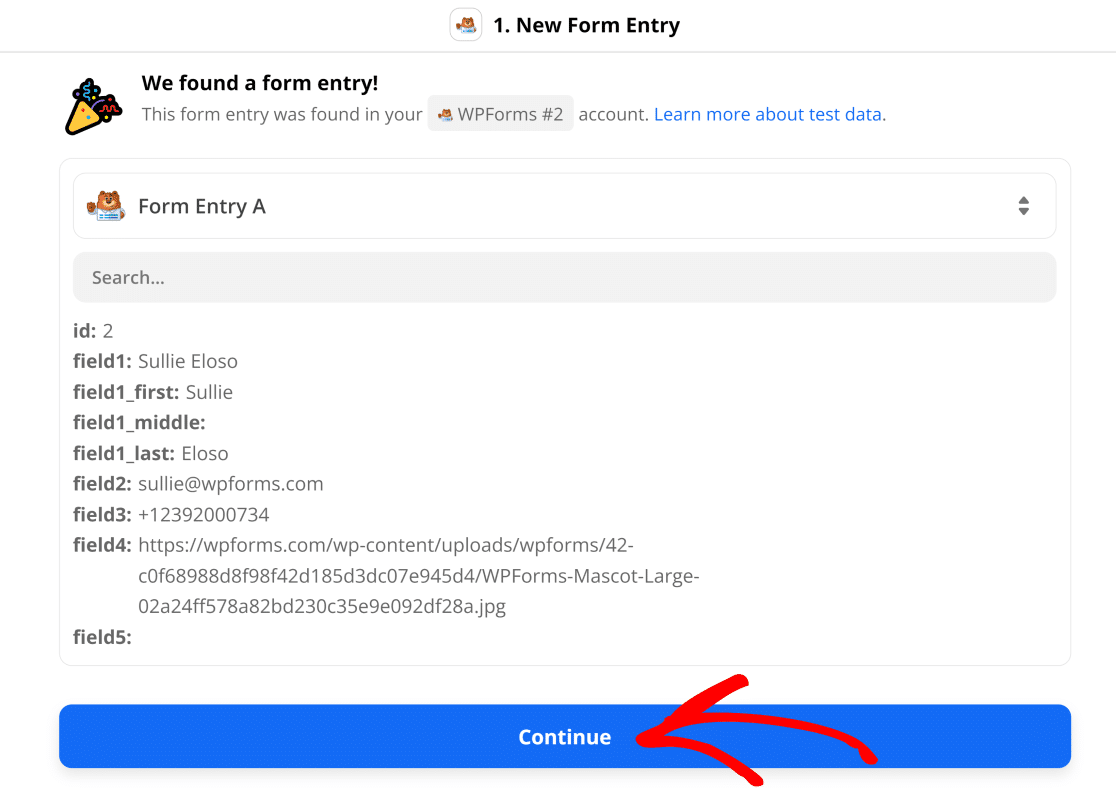Click the WPForms icon in the step header
The width and height of the screenshot is (1116, 810).
466,25
